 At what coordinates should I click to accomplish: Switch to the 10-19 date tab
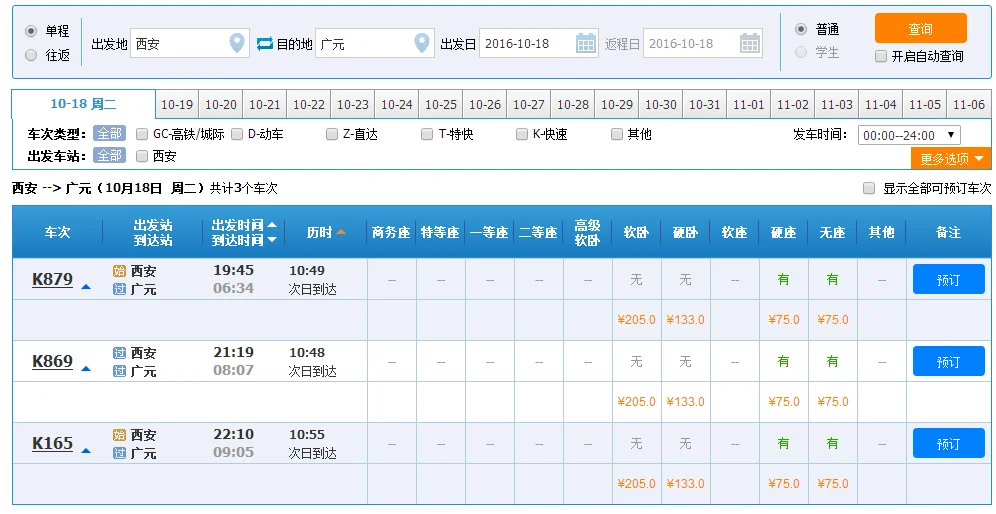tap(177, 104)
